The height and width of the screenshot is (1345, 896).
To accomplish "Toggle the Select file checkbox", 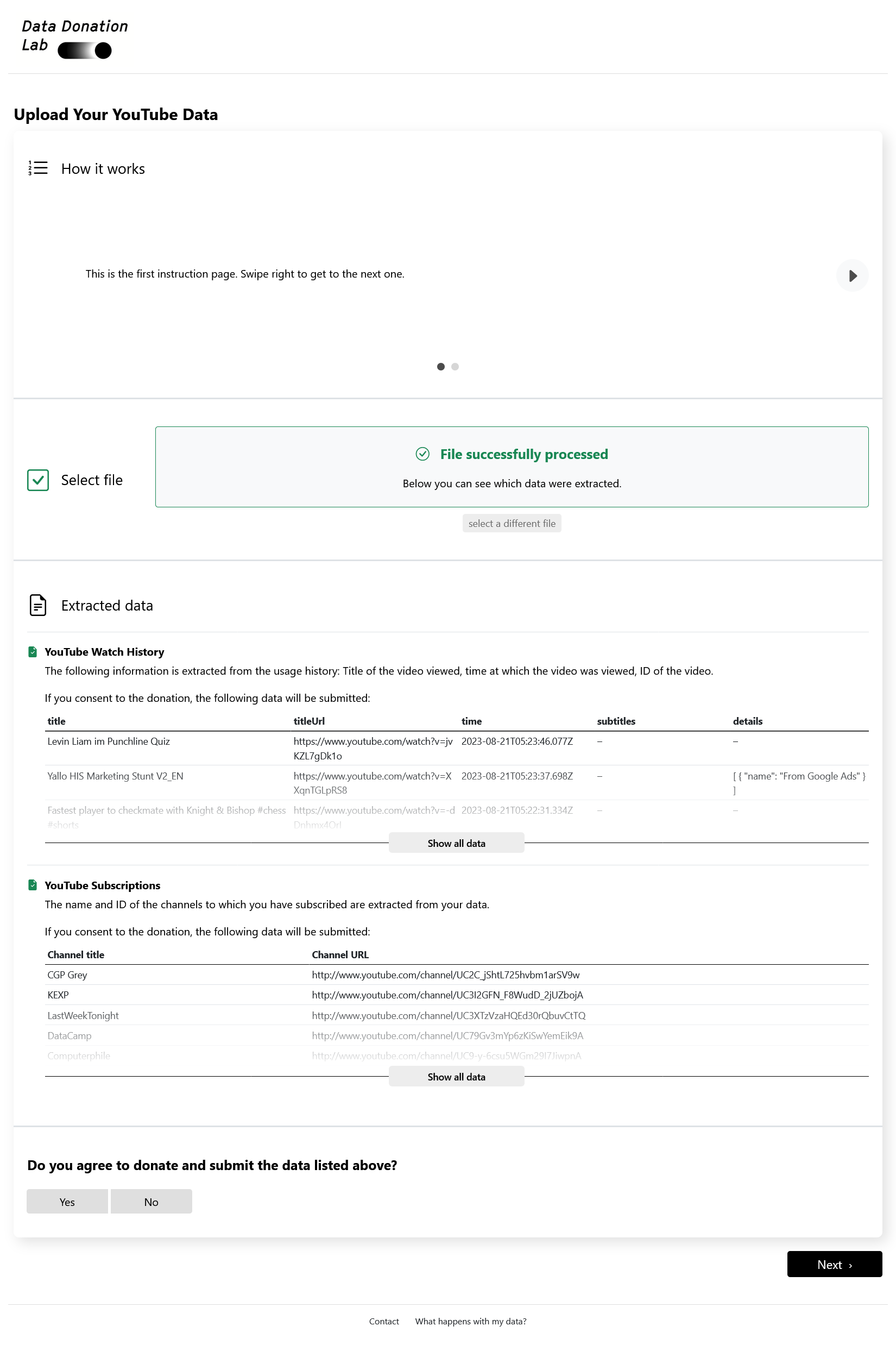I will (x=37, y=480).
